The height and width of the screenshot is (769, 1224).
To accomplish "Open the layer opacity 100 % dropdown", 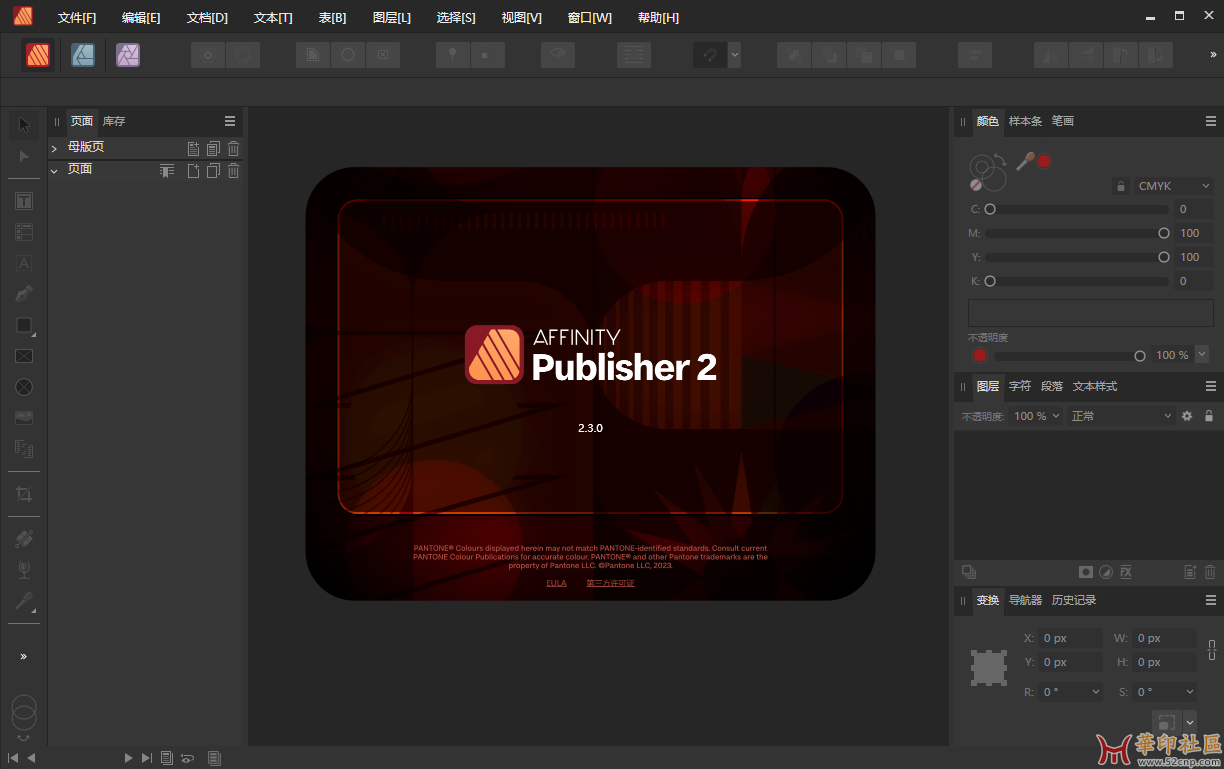I will click(x=1037, y=416).
